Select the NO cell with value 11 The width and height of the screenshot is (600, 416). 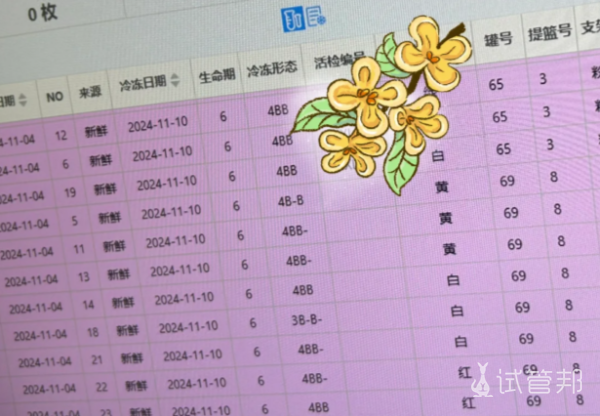pos(79,249)
